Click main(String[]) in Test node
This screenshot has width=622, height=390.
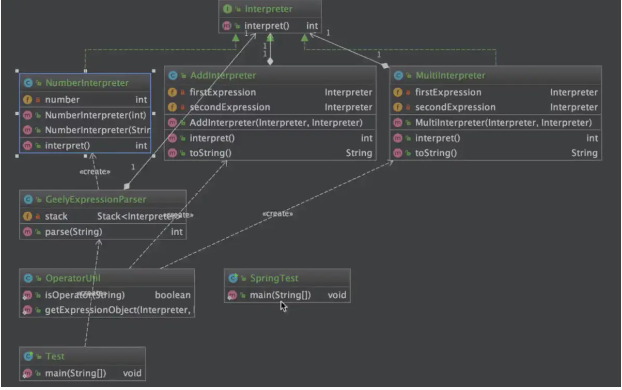coord(83,373)
